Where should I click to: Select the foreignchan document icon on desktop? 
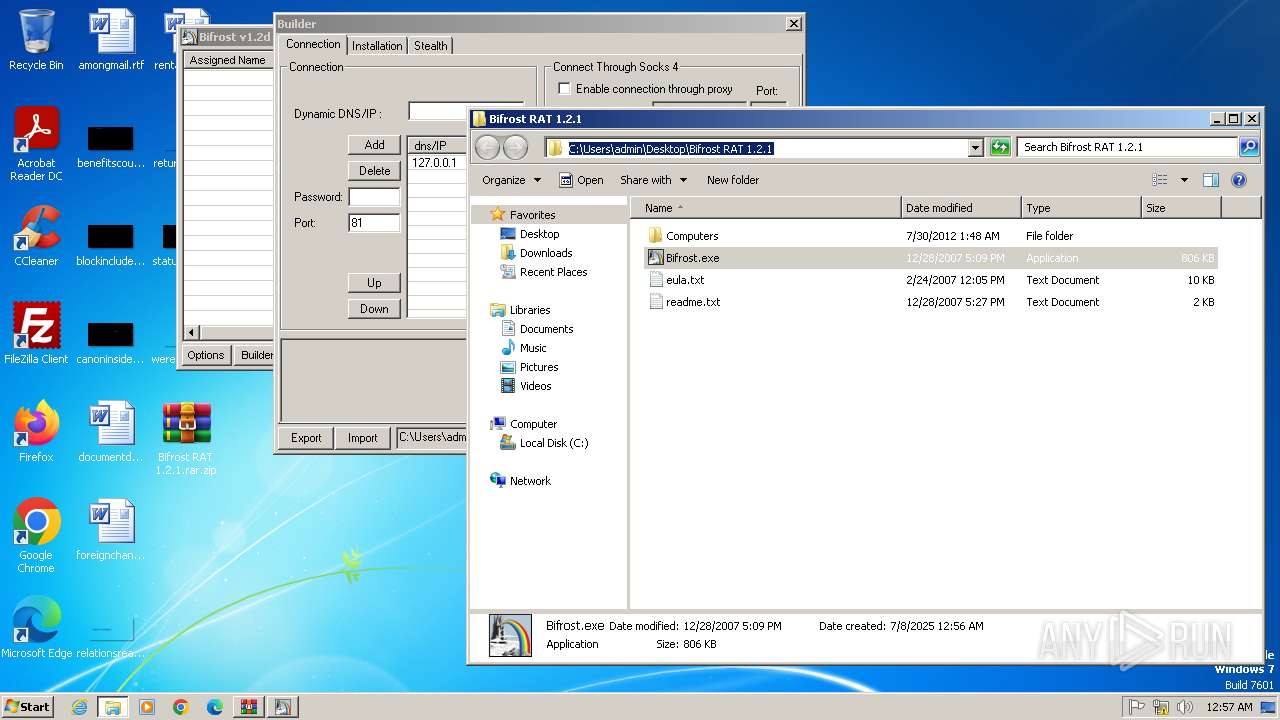coord(111,530)
